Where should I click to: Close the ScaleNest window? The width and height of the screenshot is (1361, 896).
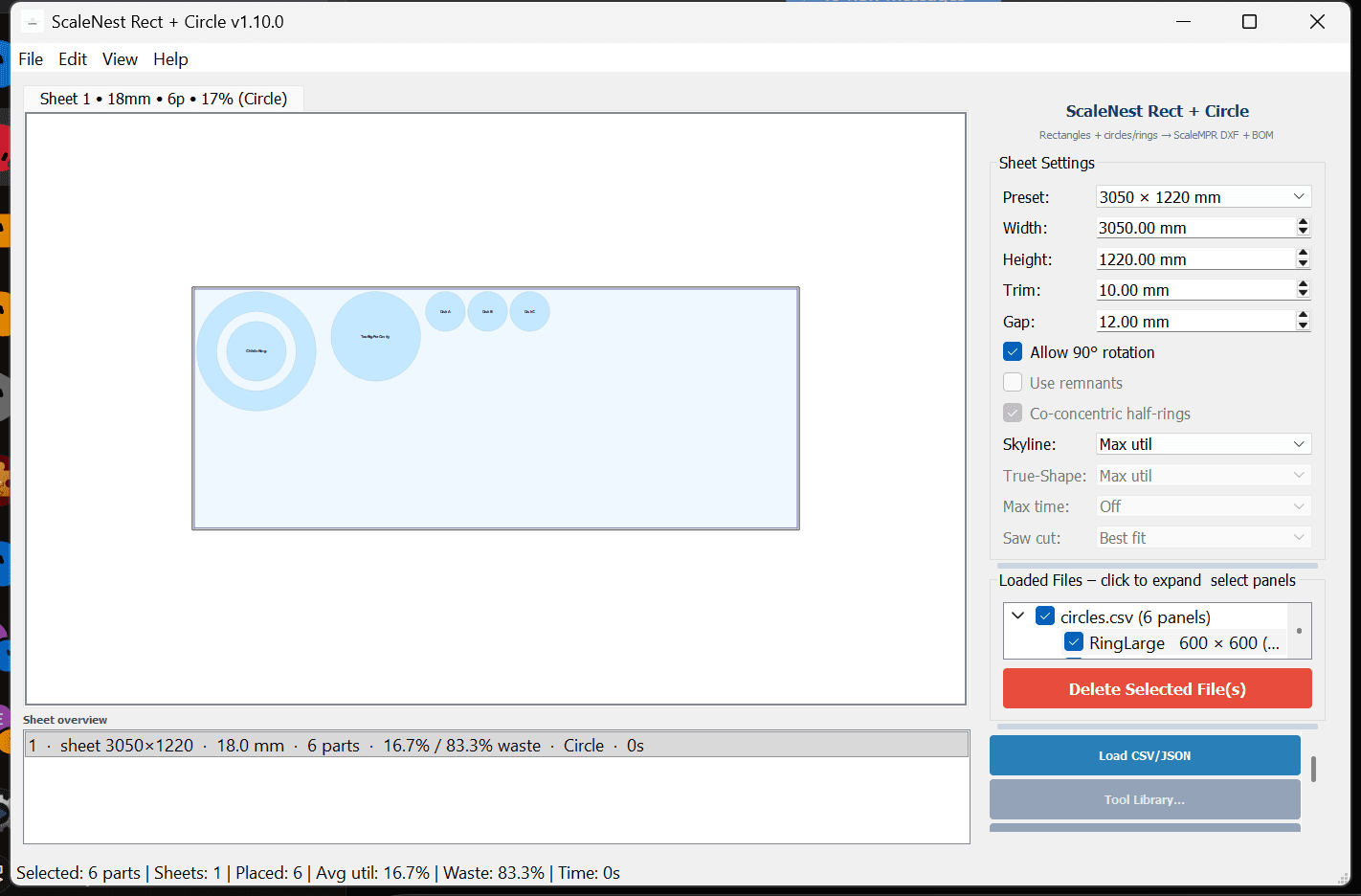point(1317,22)
